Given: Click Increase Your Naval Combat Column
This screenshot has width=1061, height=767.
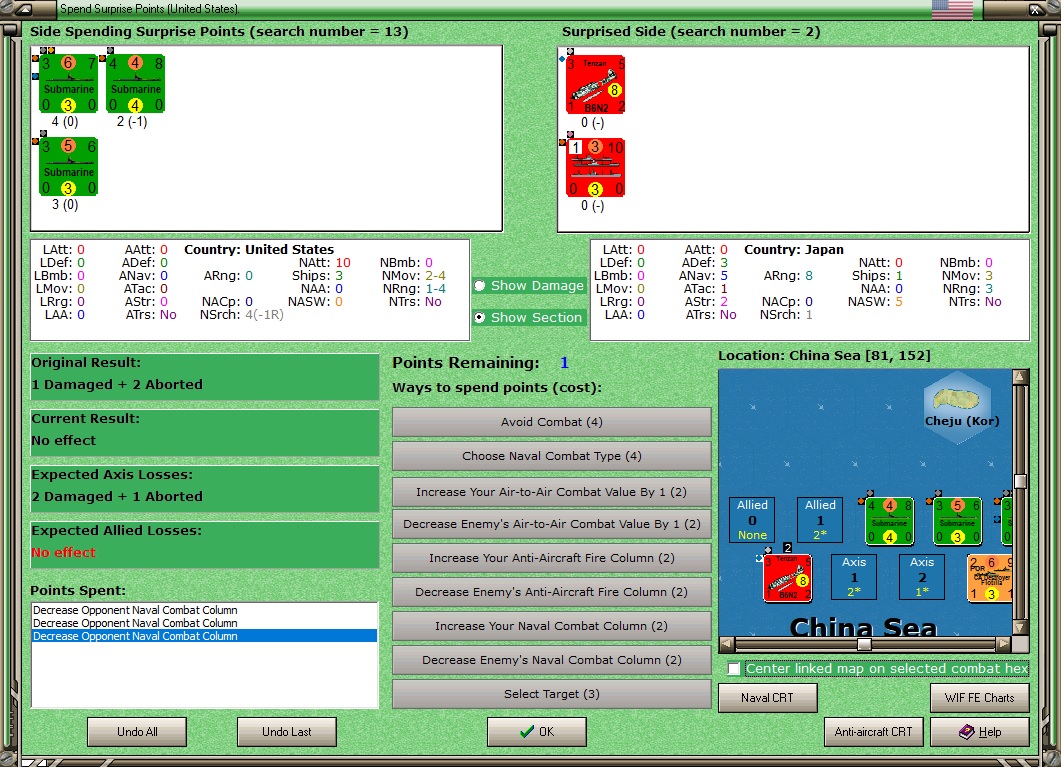Looking at the screenshot, I should 551,626.
